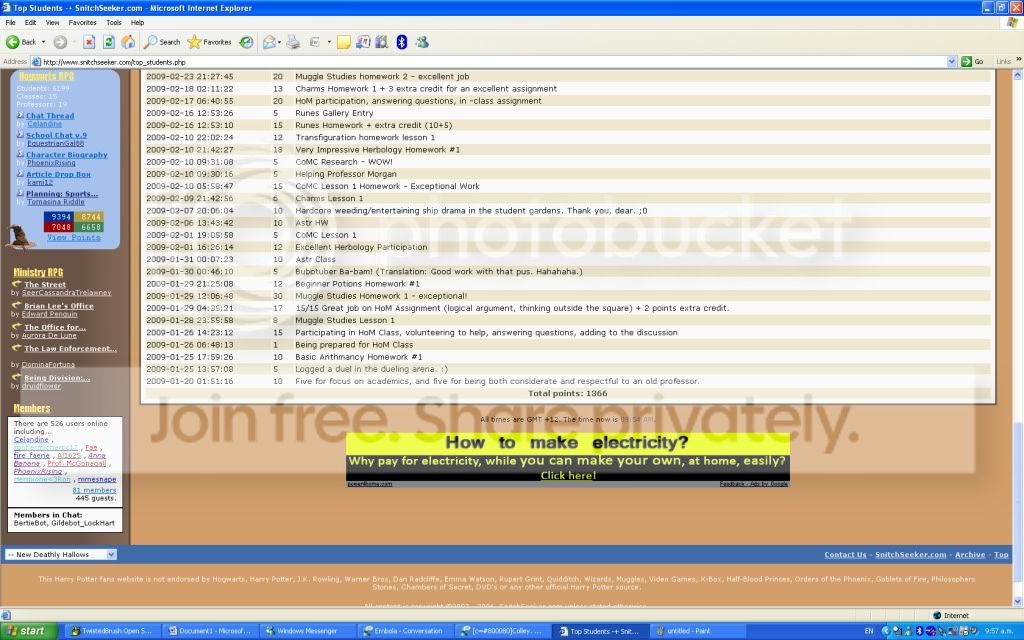Click the History icon in the toolbar
Viewport: 1024px width, 640px height.
coord(246,42)
